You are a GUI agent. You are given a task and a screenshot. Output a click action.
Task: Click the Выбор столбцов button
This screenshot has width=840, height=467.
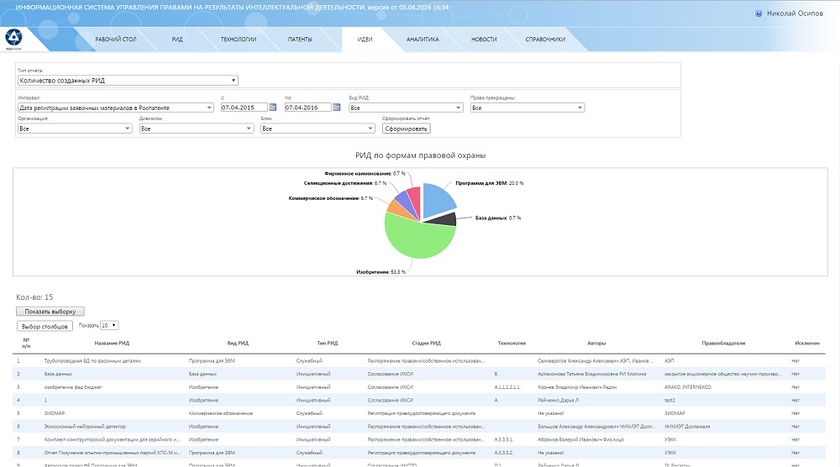[x=45, y=326]
